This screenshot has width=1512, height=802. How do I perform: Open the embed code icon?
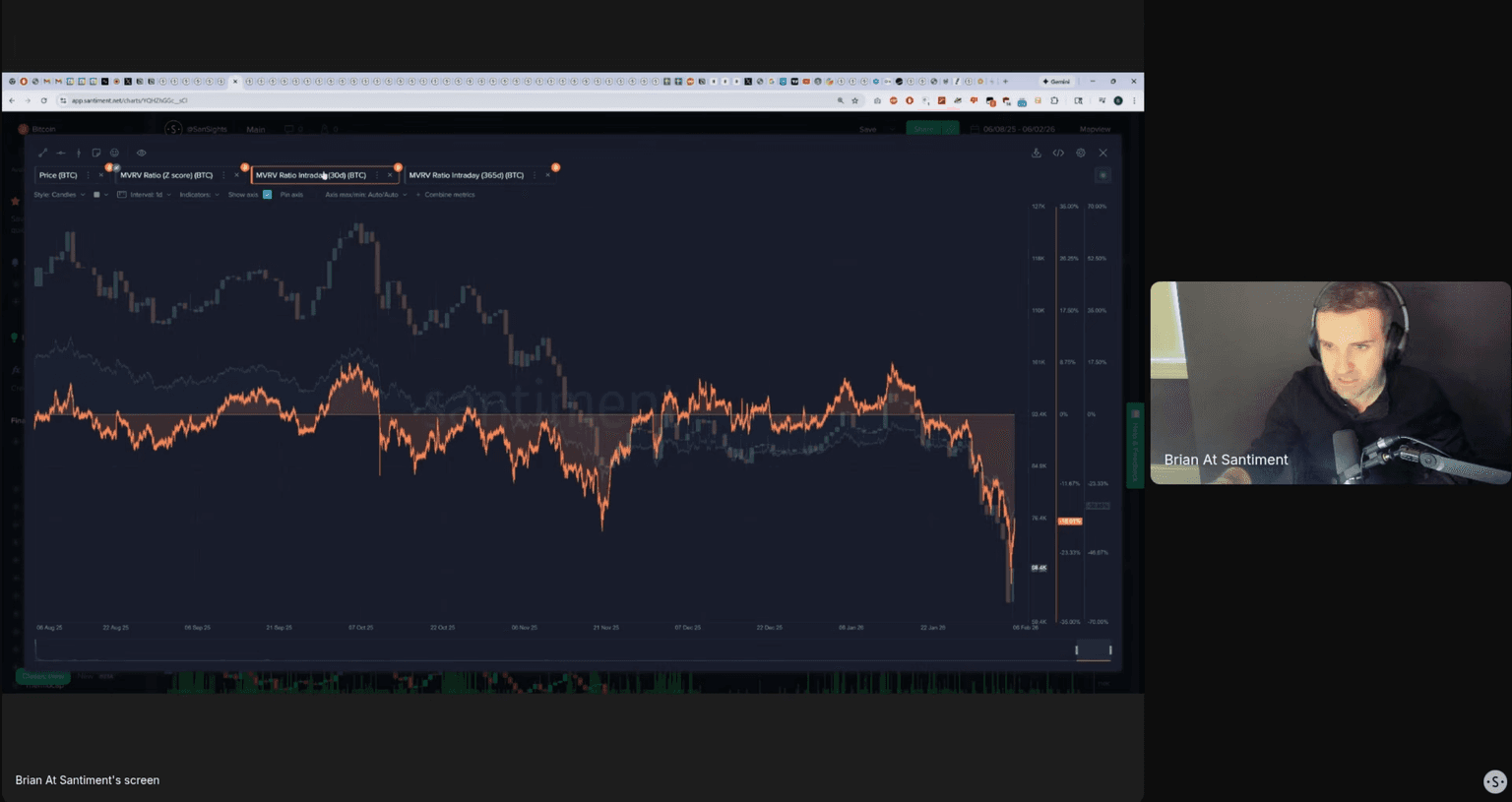pyautogui.click(x=1058, y=153)
